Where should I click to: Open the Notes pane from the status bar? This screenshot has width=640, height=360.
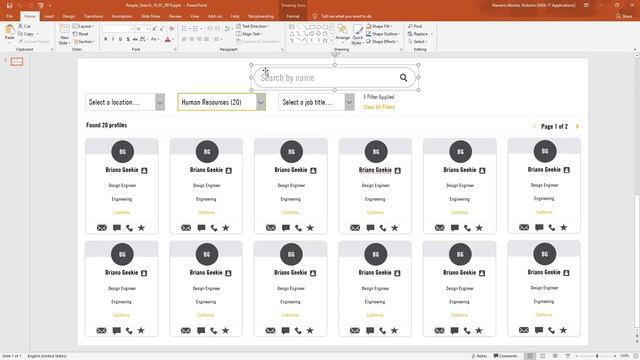478,356
